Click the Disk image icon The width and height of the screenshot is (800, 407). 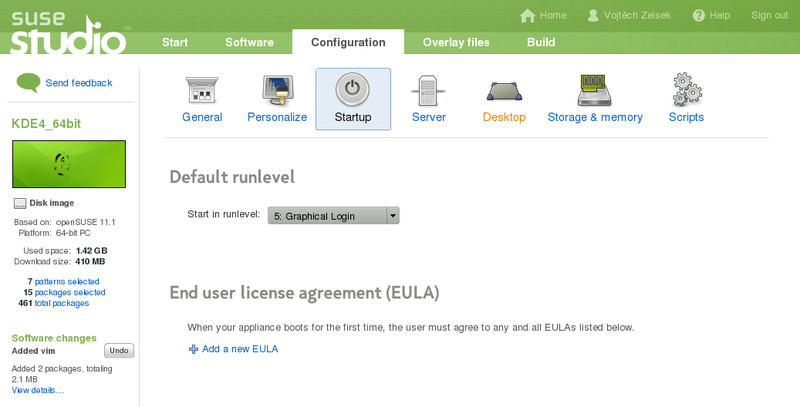click(19, 204)
